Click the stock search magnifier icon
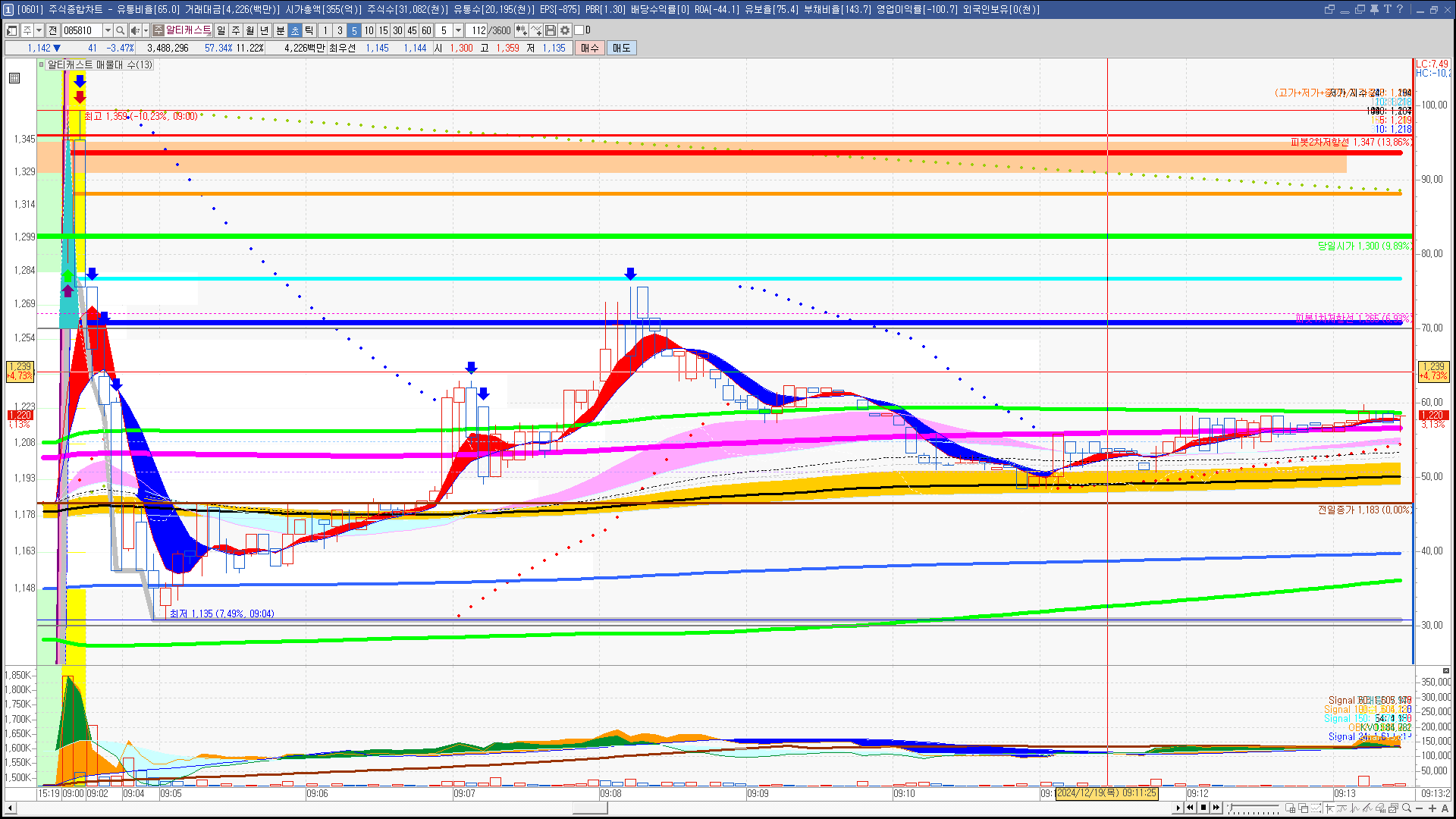The width and height of the screenshot is (1456, 819). coord(120,30)
